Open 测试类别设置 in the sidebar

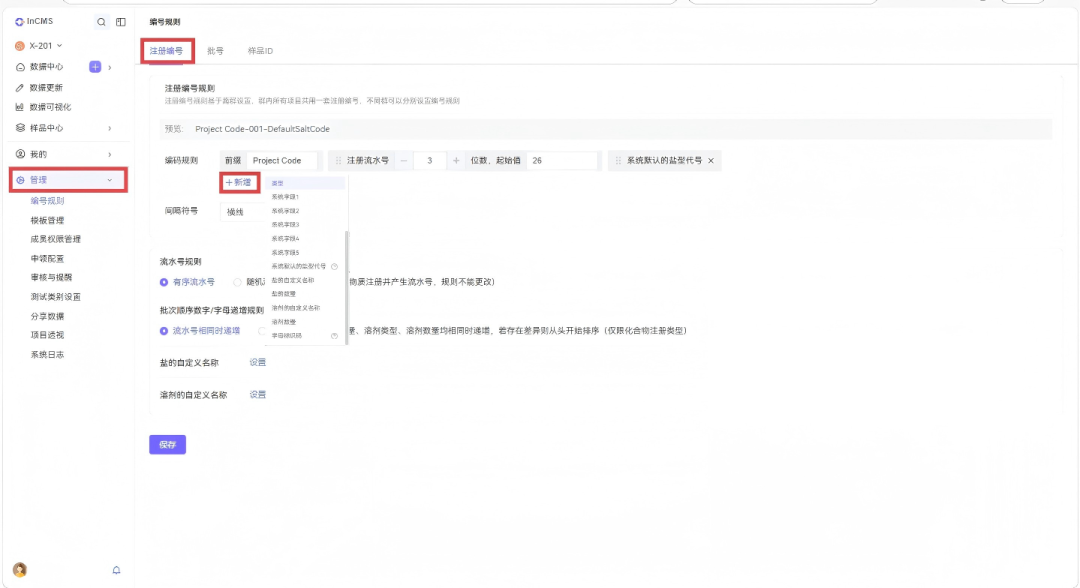[56, 297]
